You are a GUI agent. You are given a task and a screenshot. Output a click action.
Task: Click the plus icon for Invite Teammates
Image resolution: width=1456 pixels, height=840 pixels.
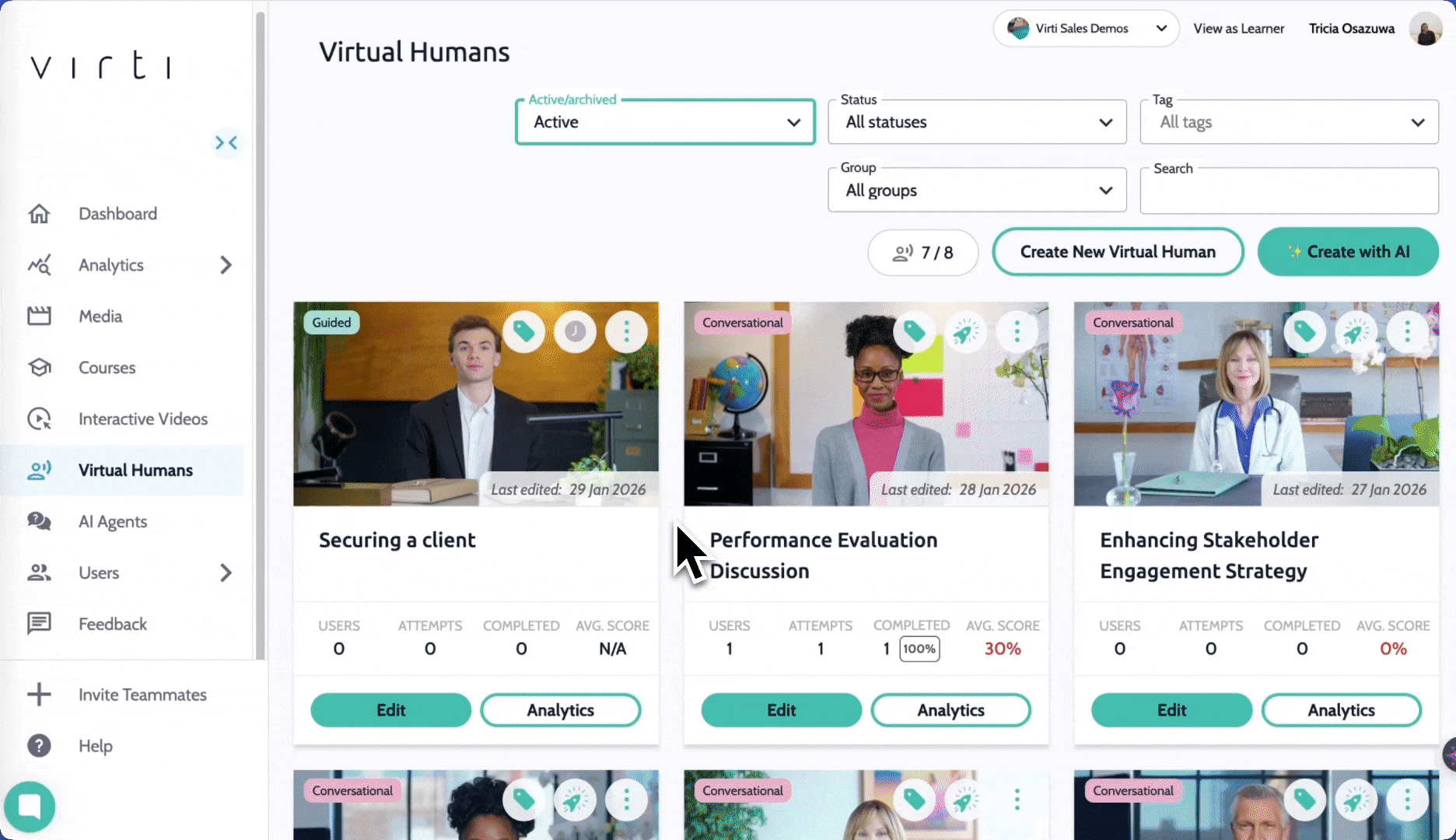[39, 695]
